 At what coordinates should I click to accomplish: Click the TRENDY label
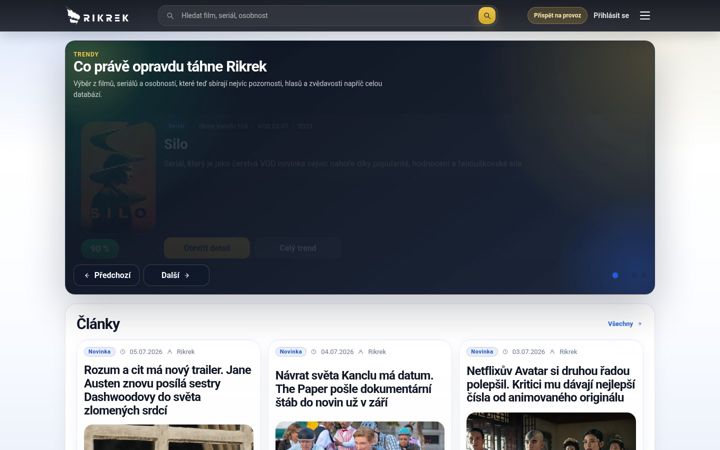[x=86, y=54]
